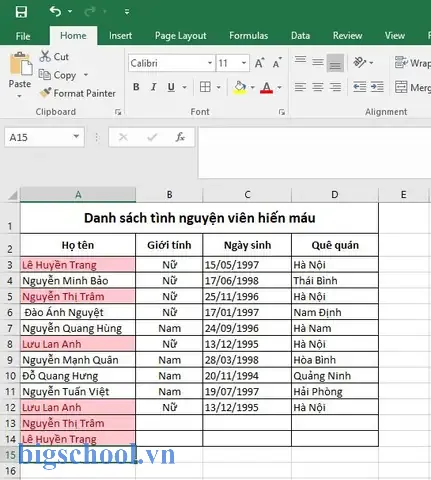Toggle Underline formatting
Image resolution: width=431 pixels, height=480 pixels.
point(171,87)
